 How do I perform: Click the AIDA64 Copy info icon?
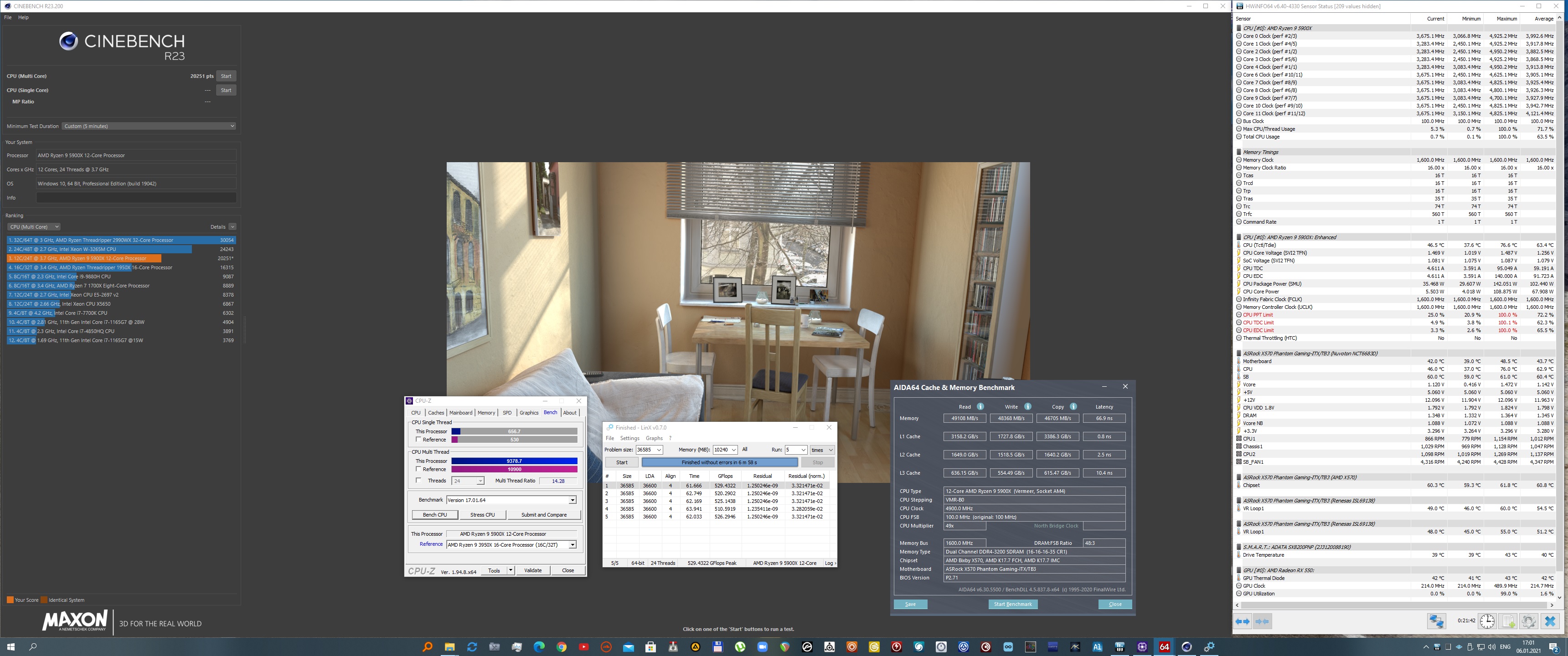tap(1073, 406)
